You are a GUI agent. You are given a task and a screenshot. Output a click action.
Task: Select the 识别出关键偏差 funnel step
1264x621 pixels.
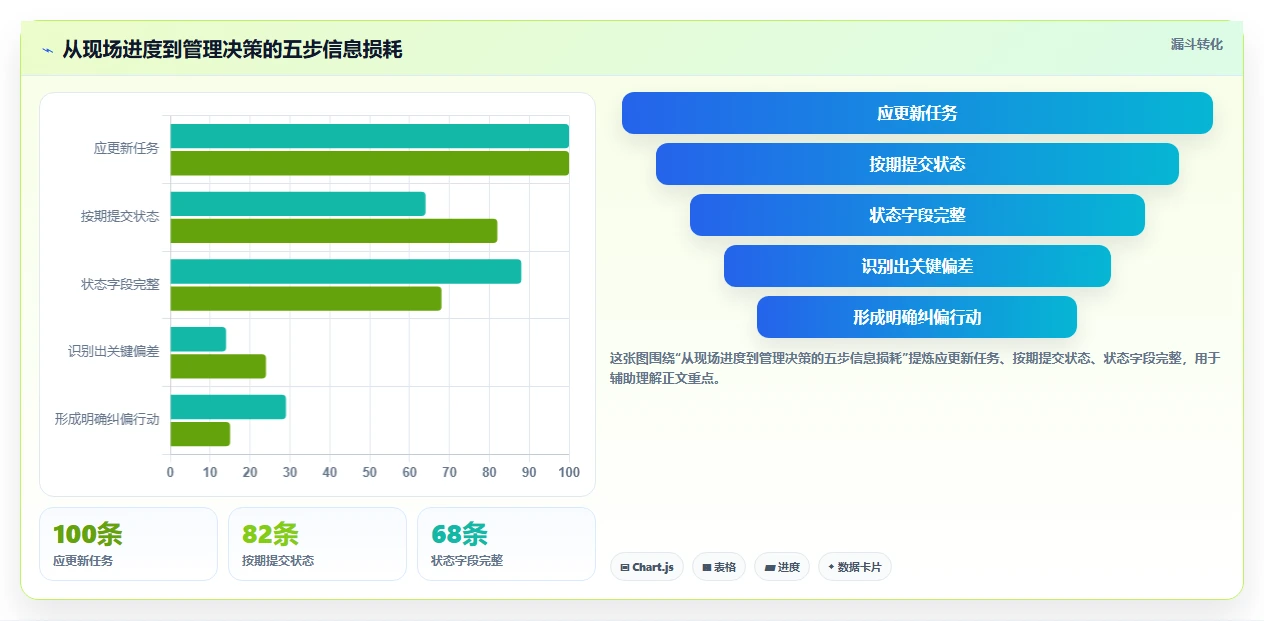(917, 266)
